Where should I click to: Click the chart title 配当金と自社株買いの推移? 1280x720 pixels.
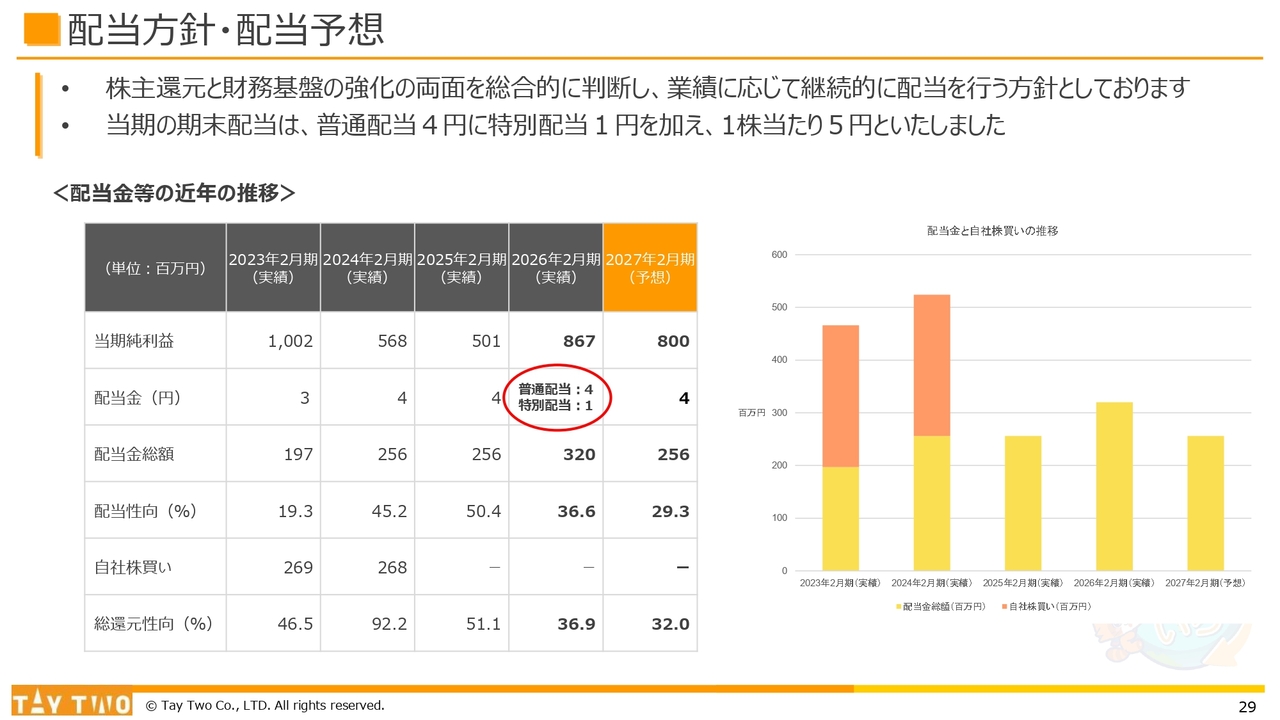992,231
